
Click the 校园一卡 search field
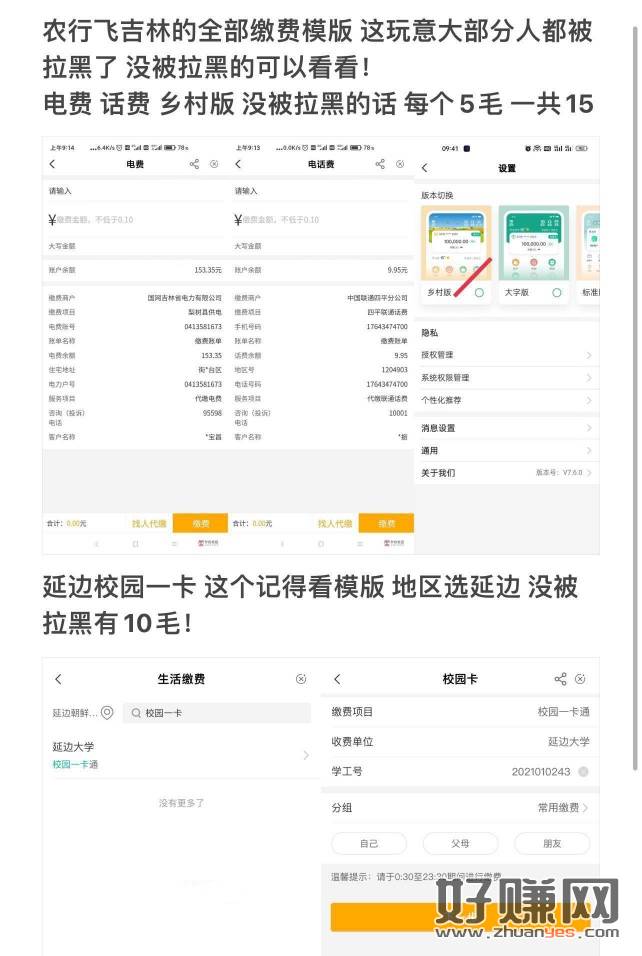[x=217, y=713]
